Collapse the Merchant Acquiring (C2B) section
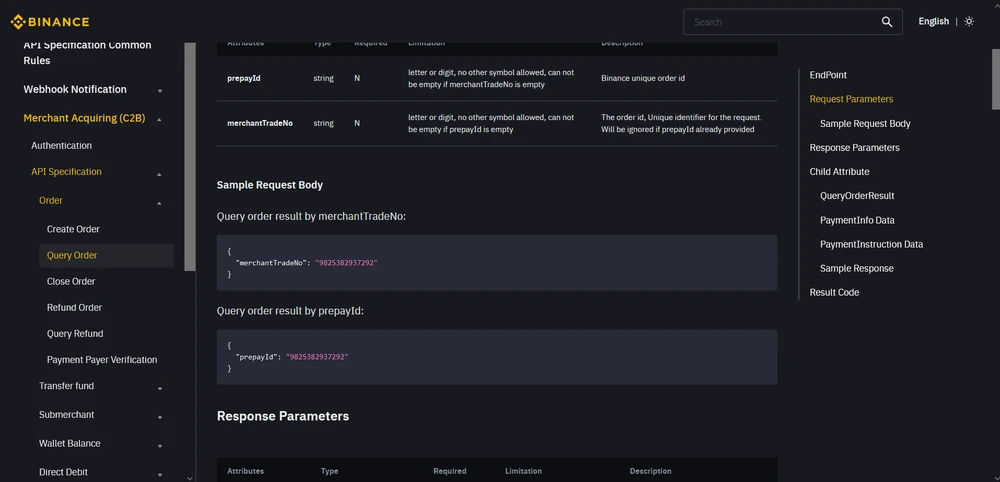 point(160,119)
